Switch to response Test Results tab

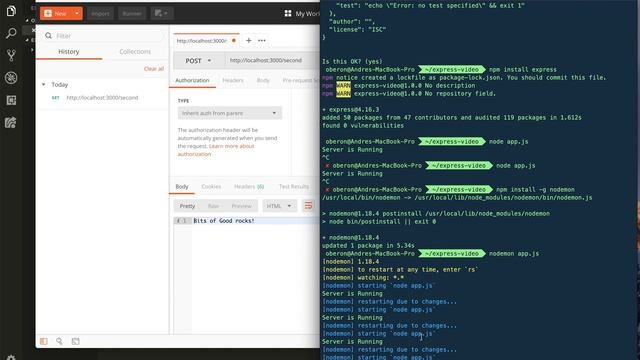(x=294, y=187)
